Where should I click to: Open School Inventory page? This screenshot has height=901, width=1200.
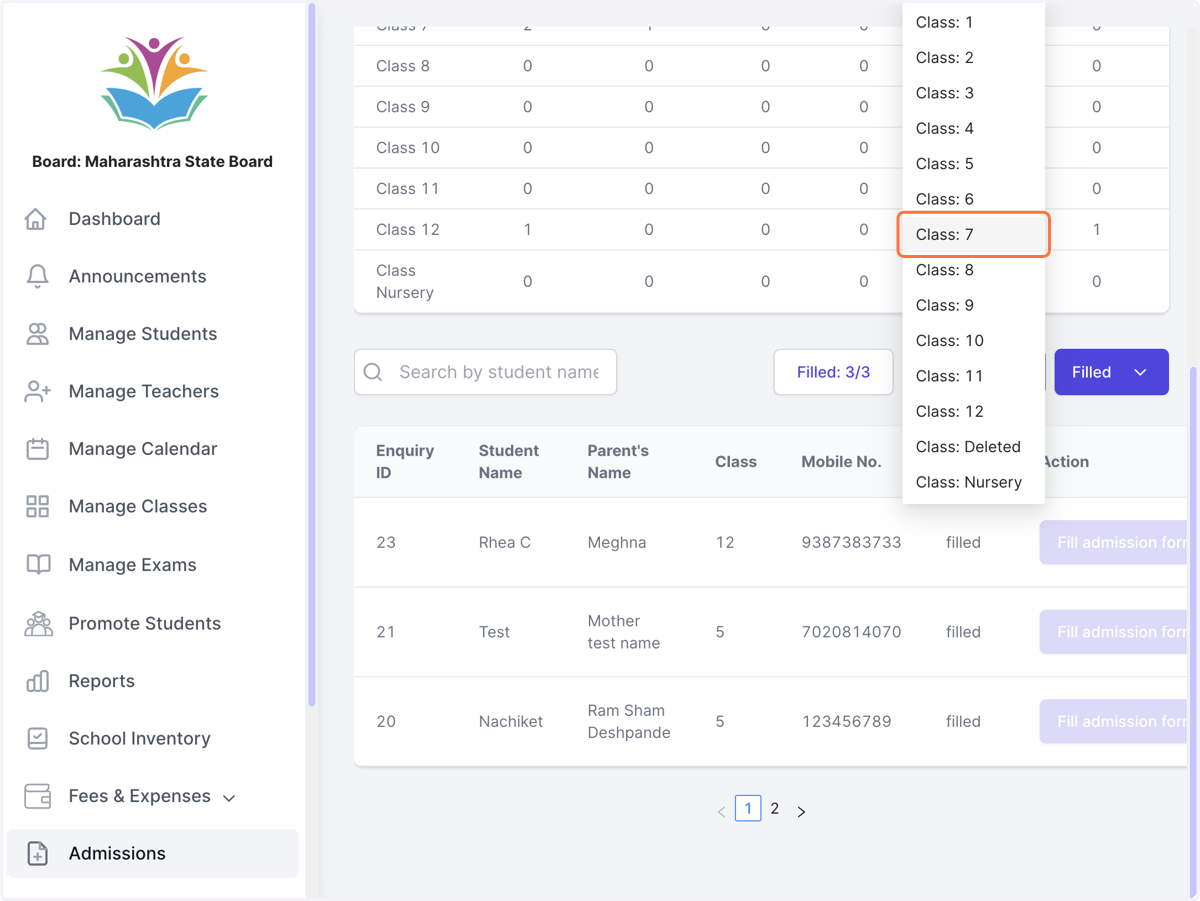click(x=153, y=739)
